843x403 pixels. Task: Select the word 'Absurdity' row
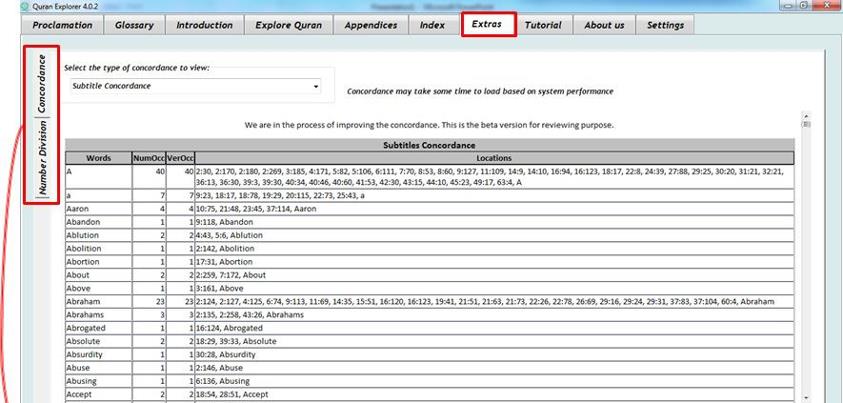click(x=430, y=355)
